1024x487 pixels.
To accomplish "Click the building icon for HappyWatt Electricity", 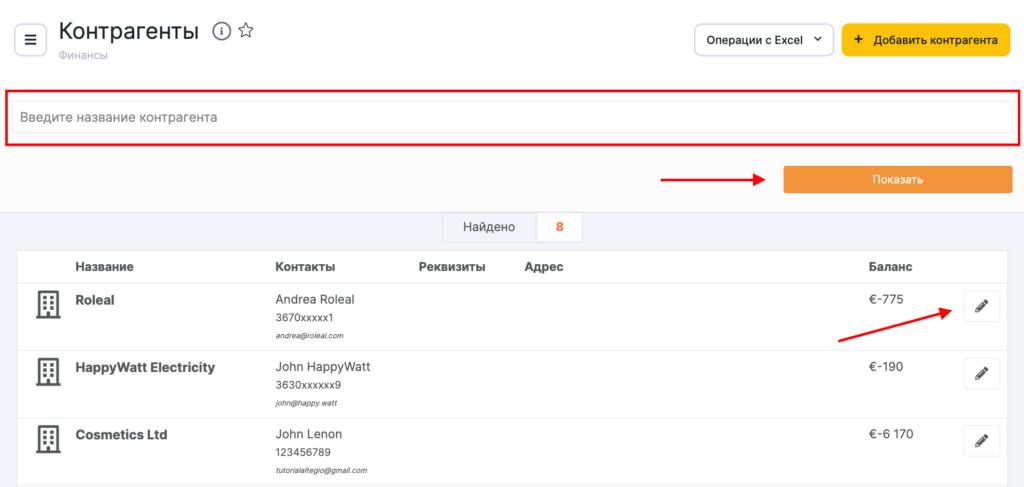I will pyautogui.click(x=48, y=372).
